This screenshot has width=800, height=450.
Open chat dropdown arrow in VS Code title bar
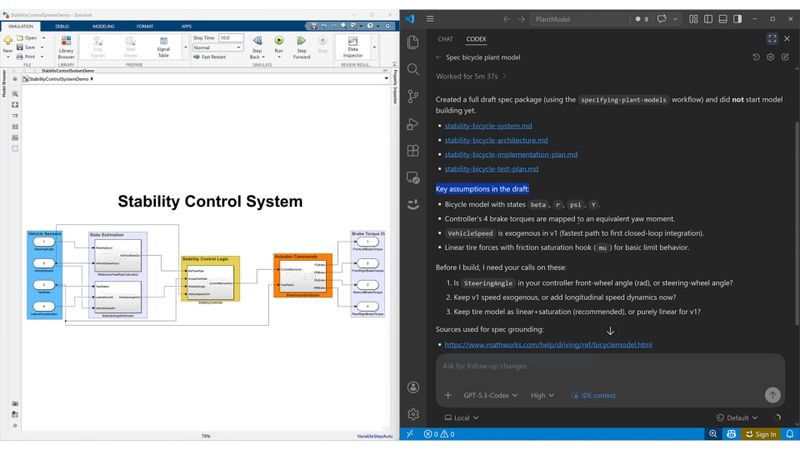[x=675, y=19]
